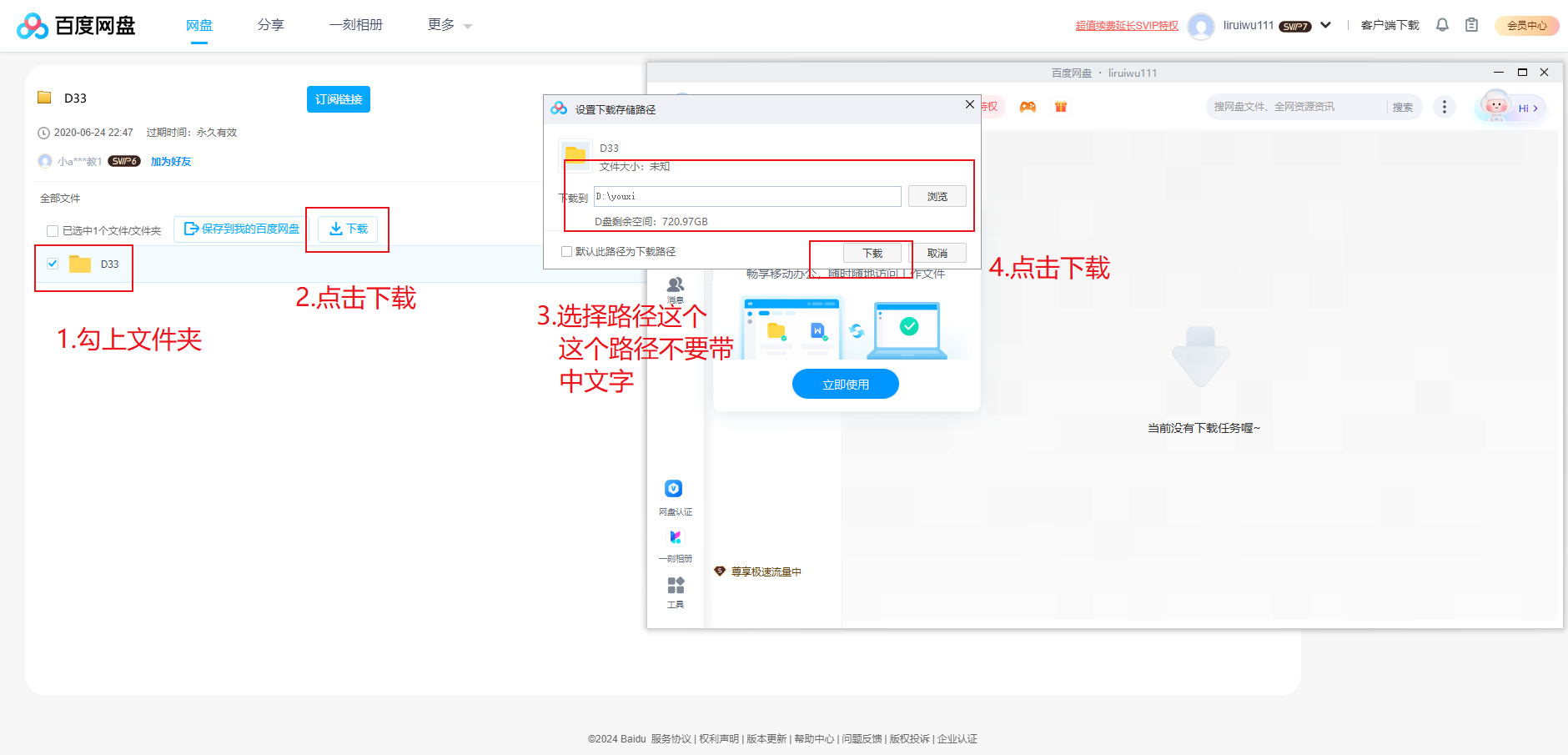Open 网盘认证 in the client sidebar
The width and height of the screenshot is (1568, 755).
(x=675, y=498)
